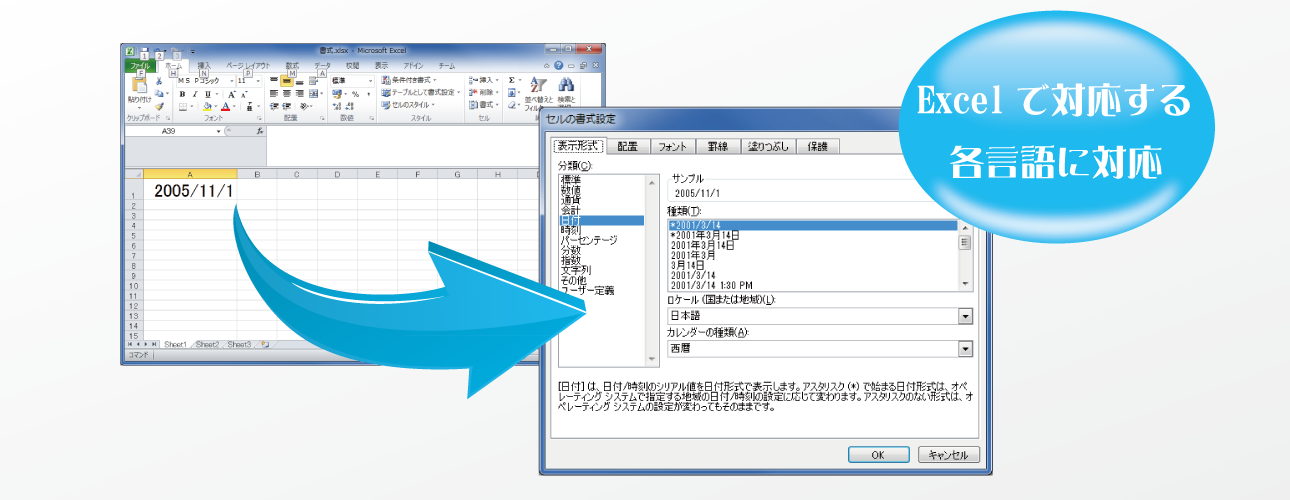Click the Comma Style icon

(367, 94)
